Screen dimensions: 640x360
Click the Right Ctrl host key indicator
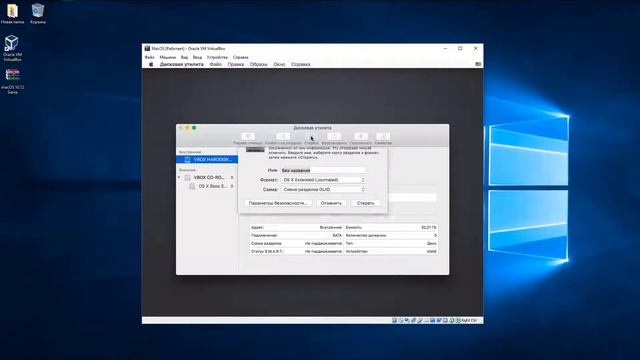(469, 320)
